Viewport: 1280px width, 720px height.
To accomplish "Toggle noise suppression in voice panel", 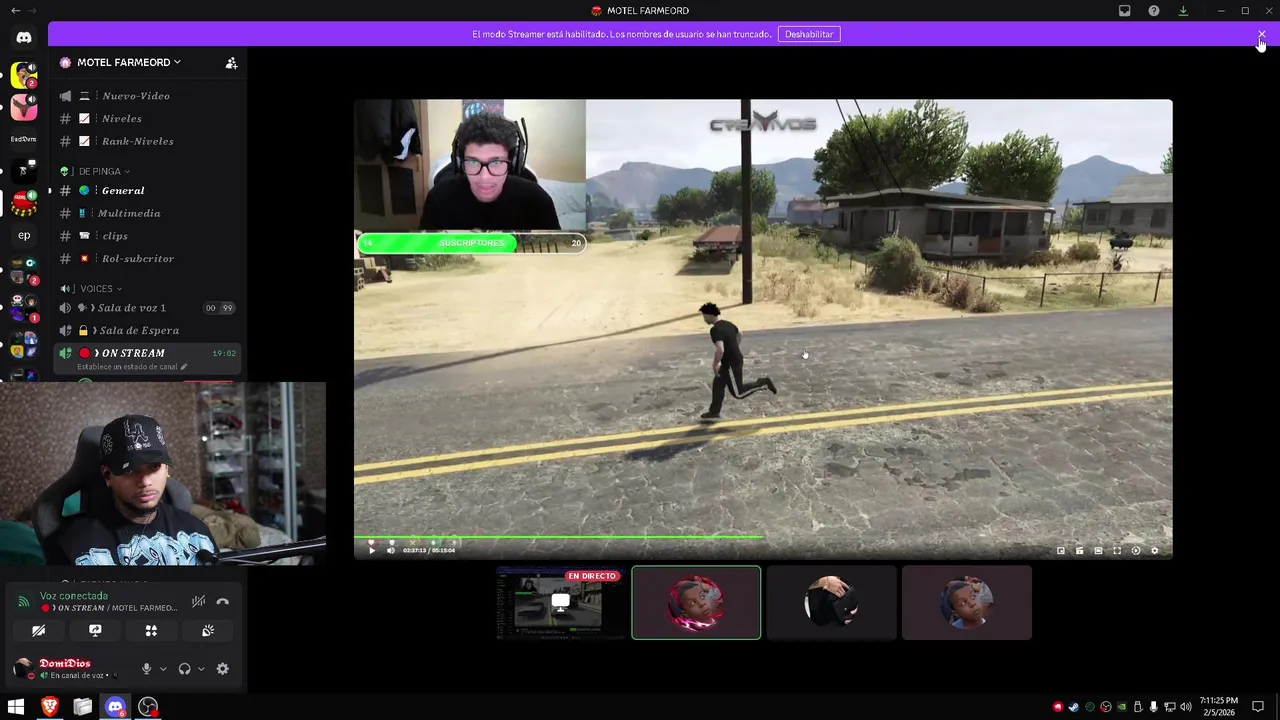I will tap(198, 601).
